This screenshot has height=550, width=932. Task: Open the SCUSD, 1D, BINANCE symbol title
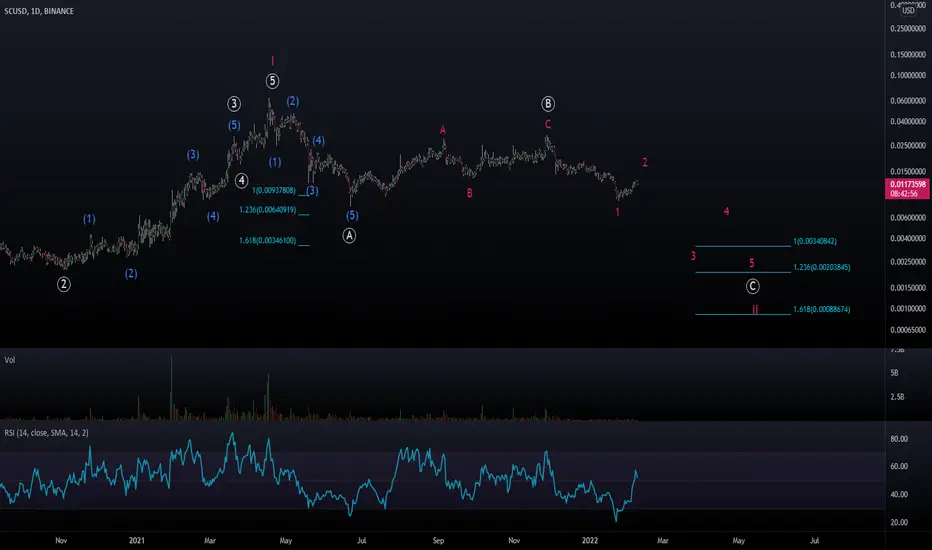(x=39, y=11)
